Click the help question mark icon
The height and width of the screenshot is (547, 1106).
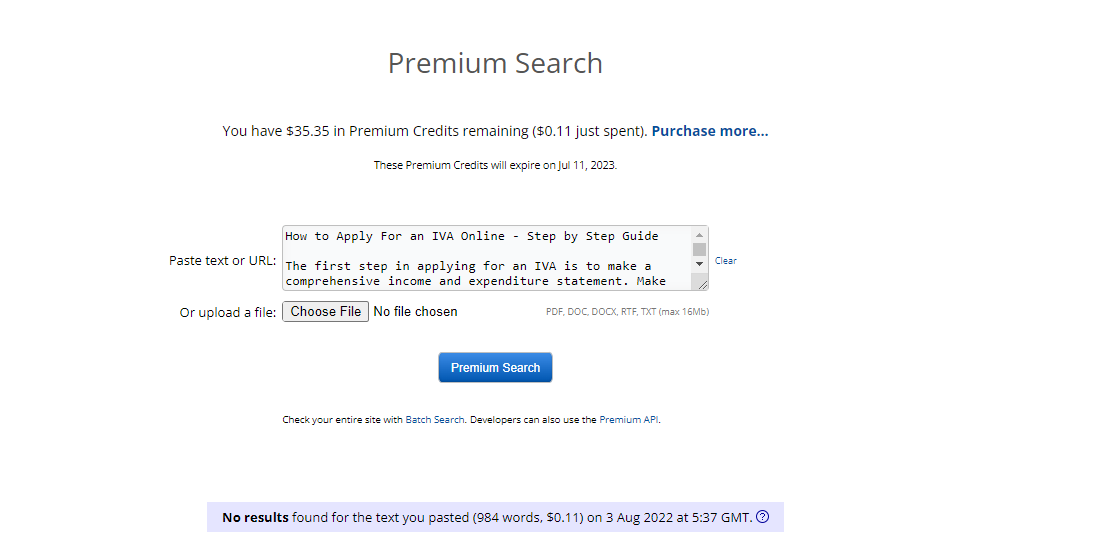[x=763, y=517]
